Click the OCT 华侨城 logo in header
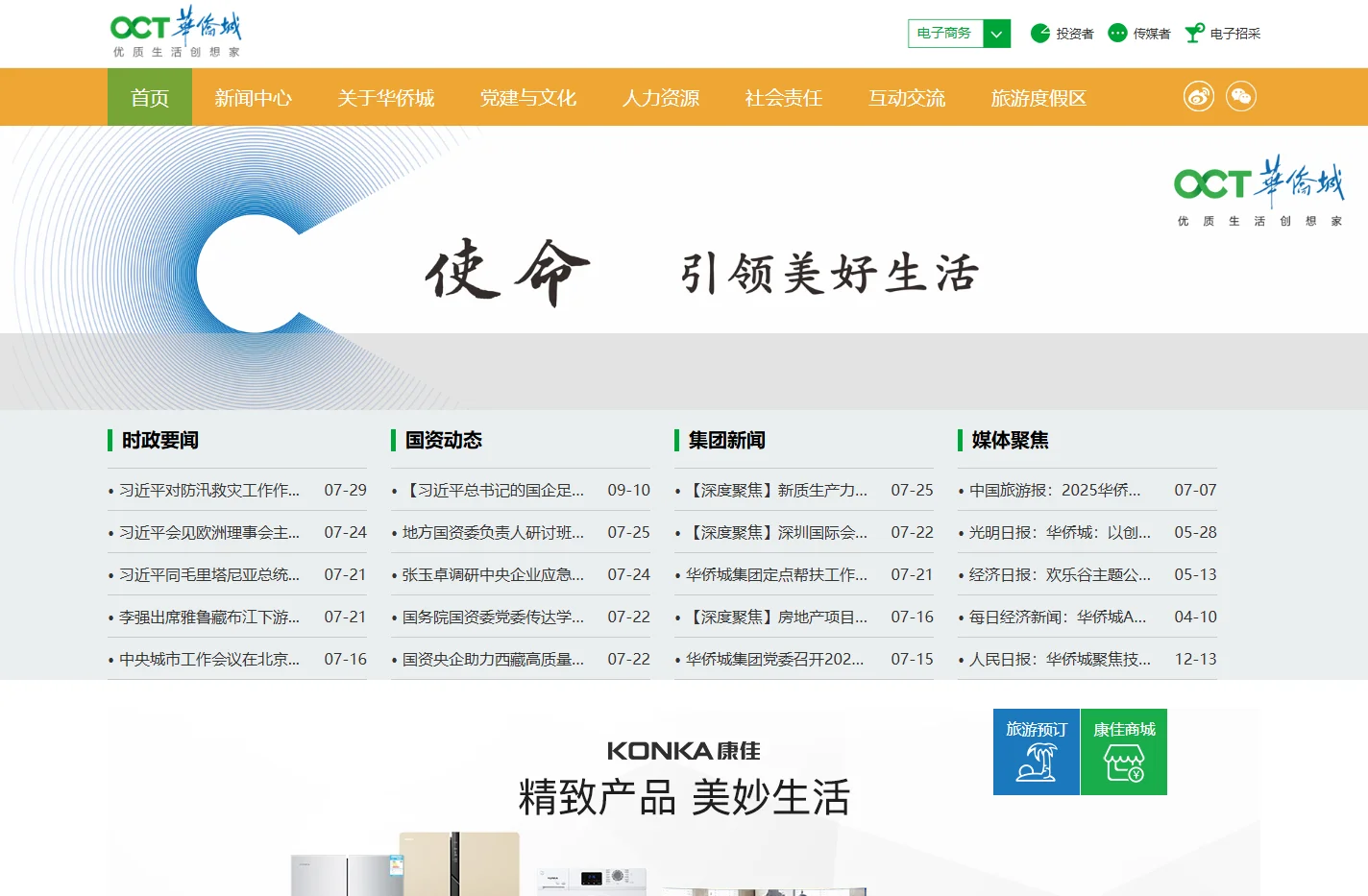 [176, 33]
